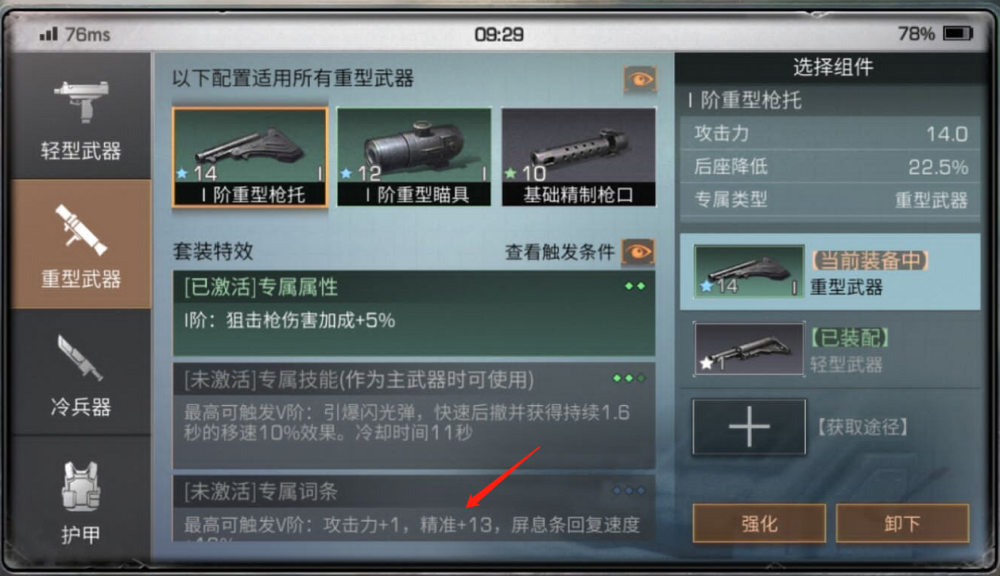Expand the 已激活 专属属性 set effect

click(414, 313)
